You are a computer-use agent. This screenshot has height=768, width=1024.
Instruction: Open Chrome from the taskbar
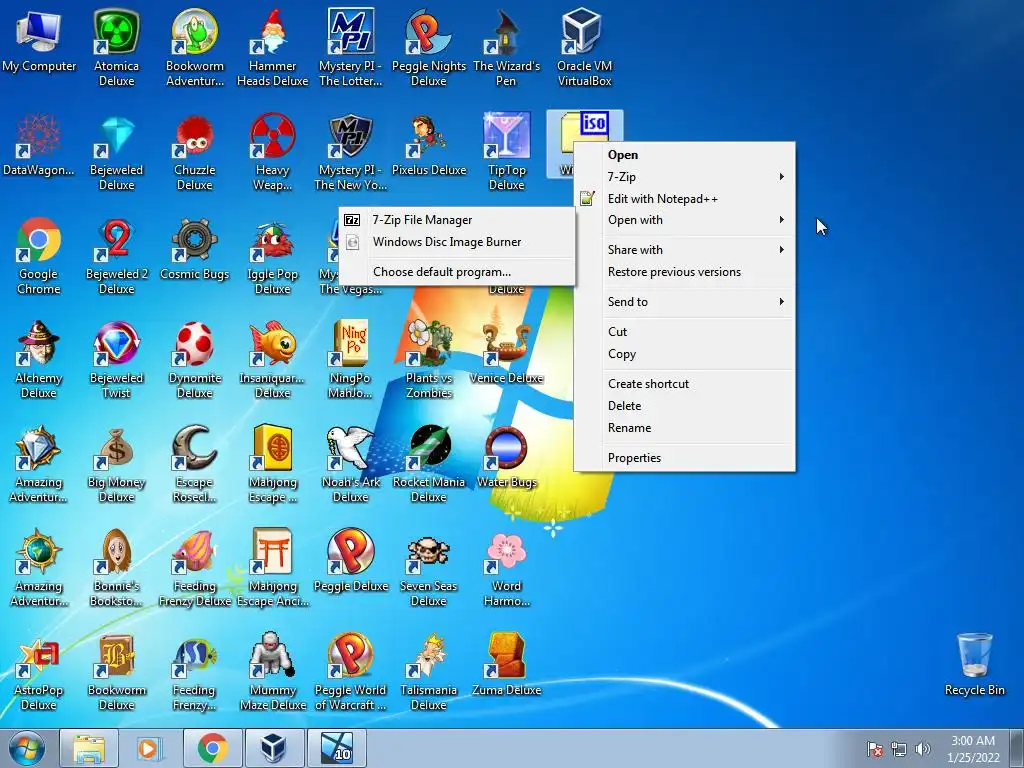(212, 748)
